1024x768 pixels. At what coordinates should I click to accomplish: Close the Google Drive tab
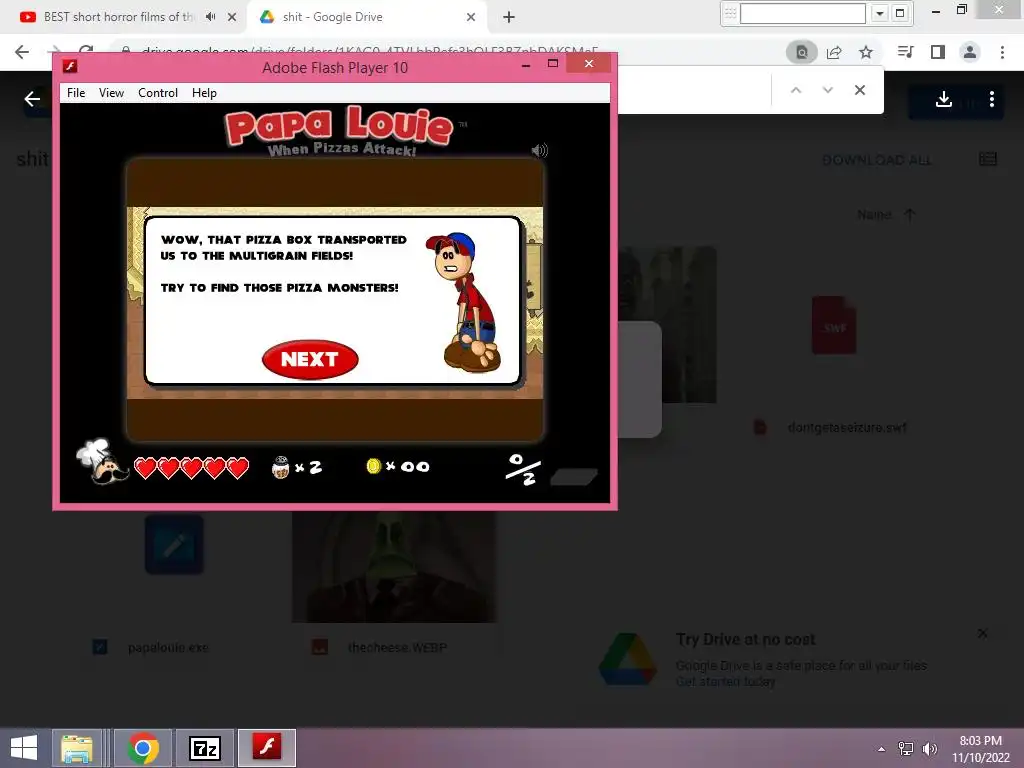point(471,17)
